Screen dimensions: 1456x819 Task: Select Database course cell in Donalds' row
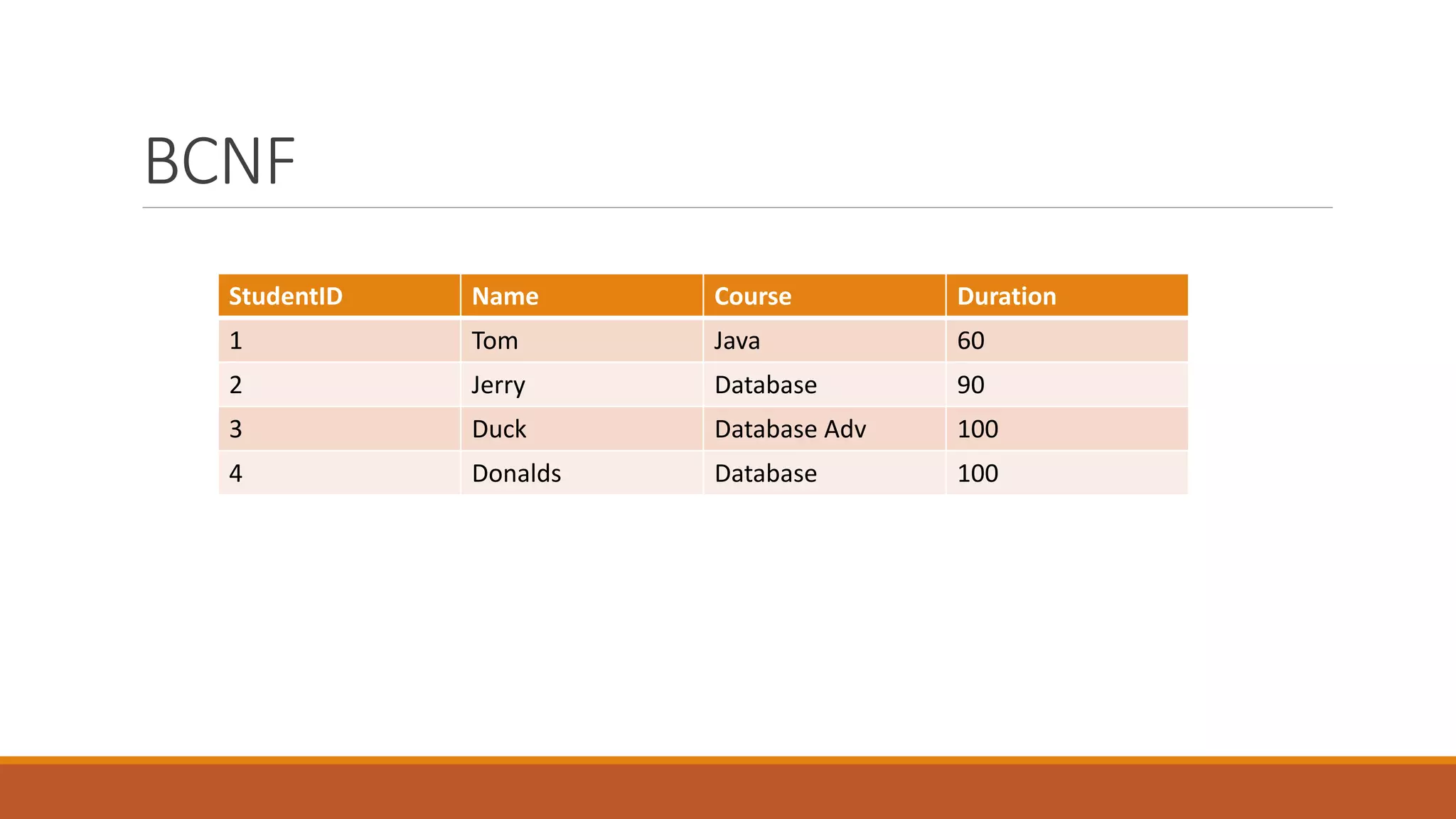click(x=825, y=473)
